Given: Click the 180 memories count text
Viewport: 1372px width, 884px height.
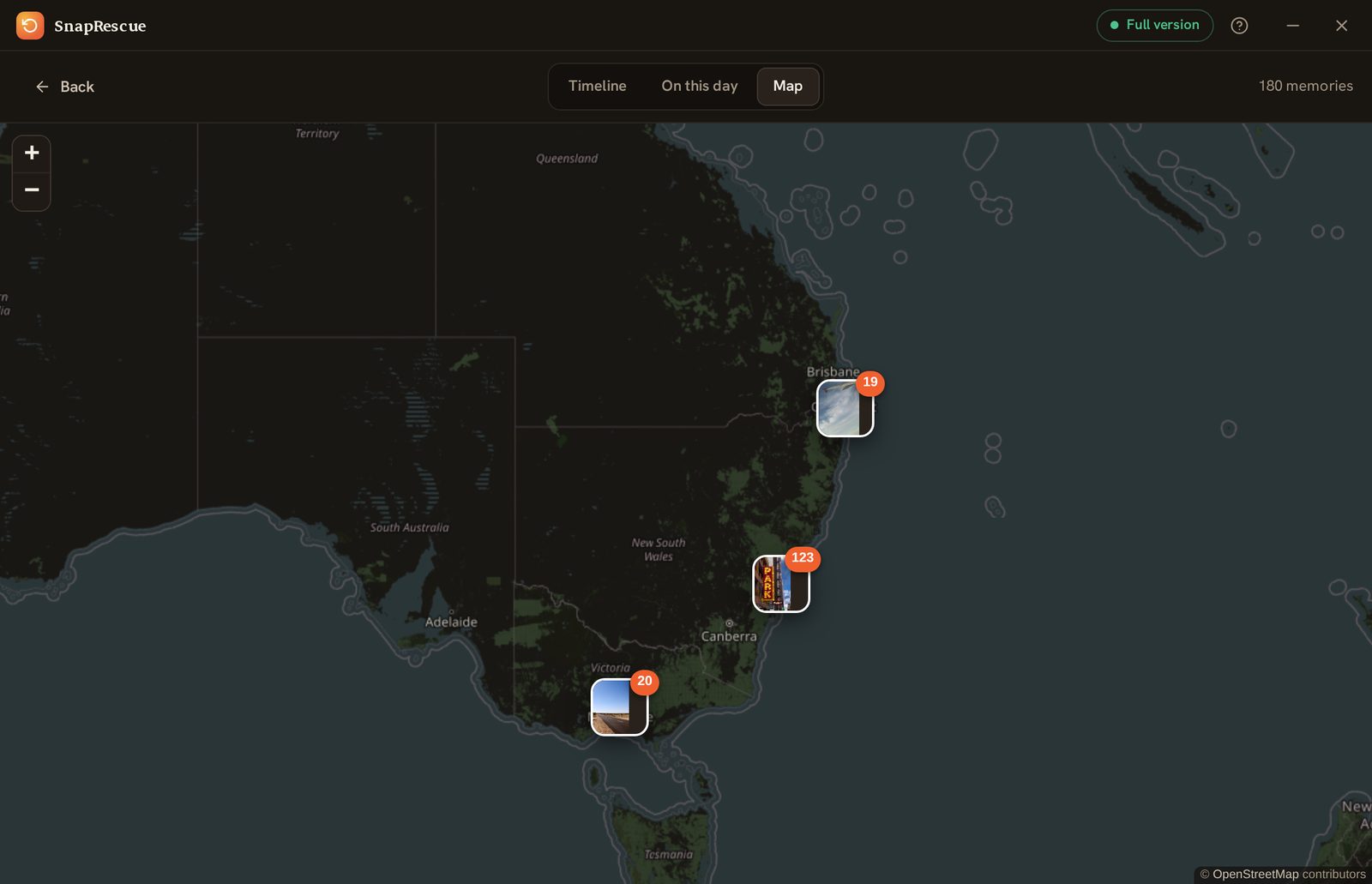Looking at the screenshot, I should click(x=1305, y=86).
